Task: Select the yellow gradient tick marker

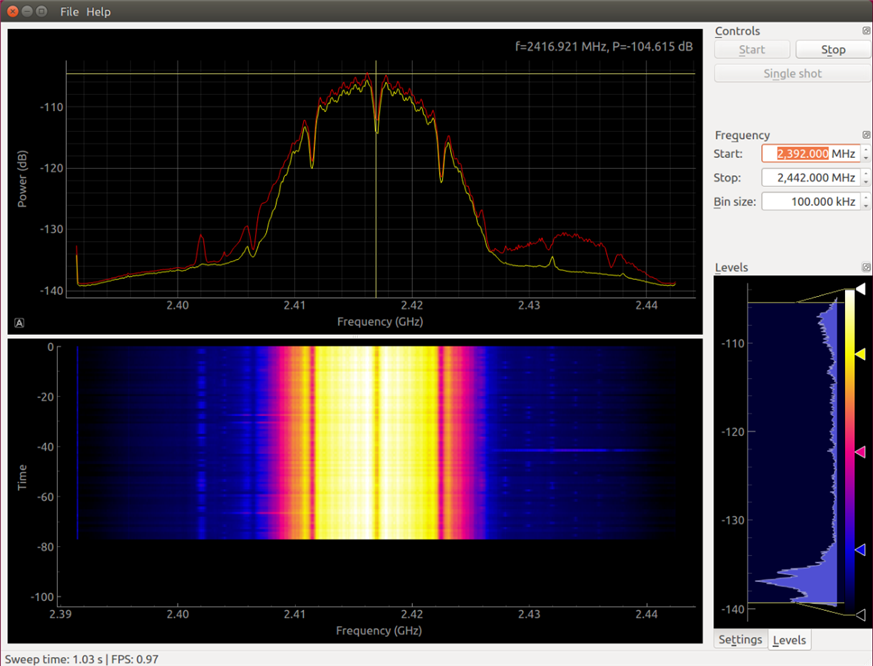Action: tap(859, 354)
